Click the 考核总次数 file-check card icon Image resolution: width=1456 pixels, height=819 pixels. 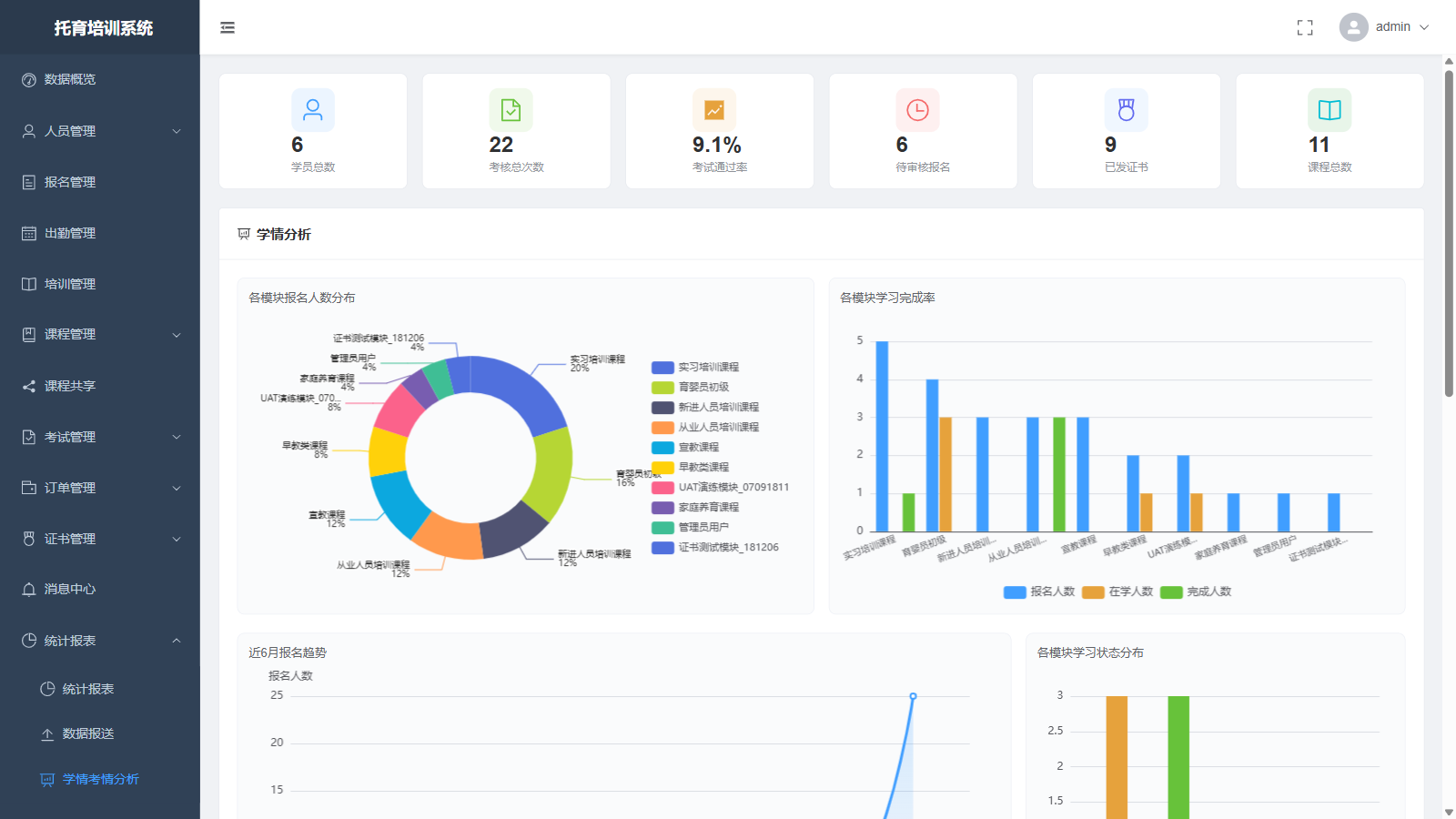(511, 110)
